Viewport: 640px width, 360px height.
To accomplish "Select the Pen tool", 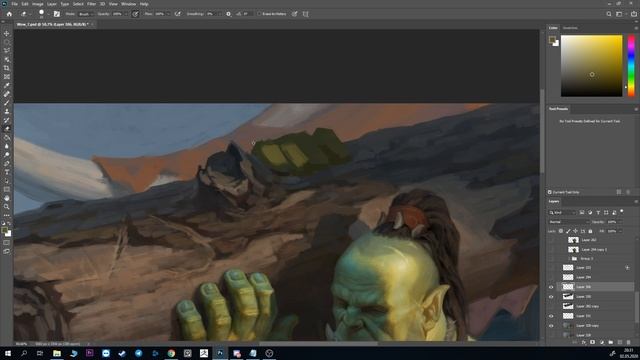I will click(x=7, y=163).
